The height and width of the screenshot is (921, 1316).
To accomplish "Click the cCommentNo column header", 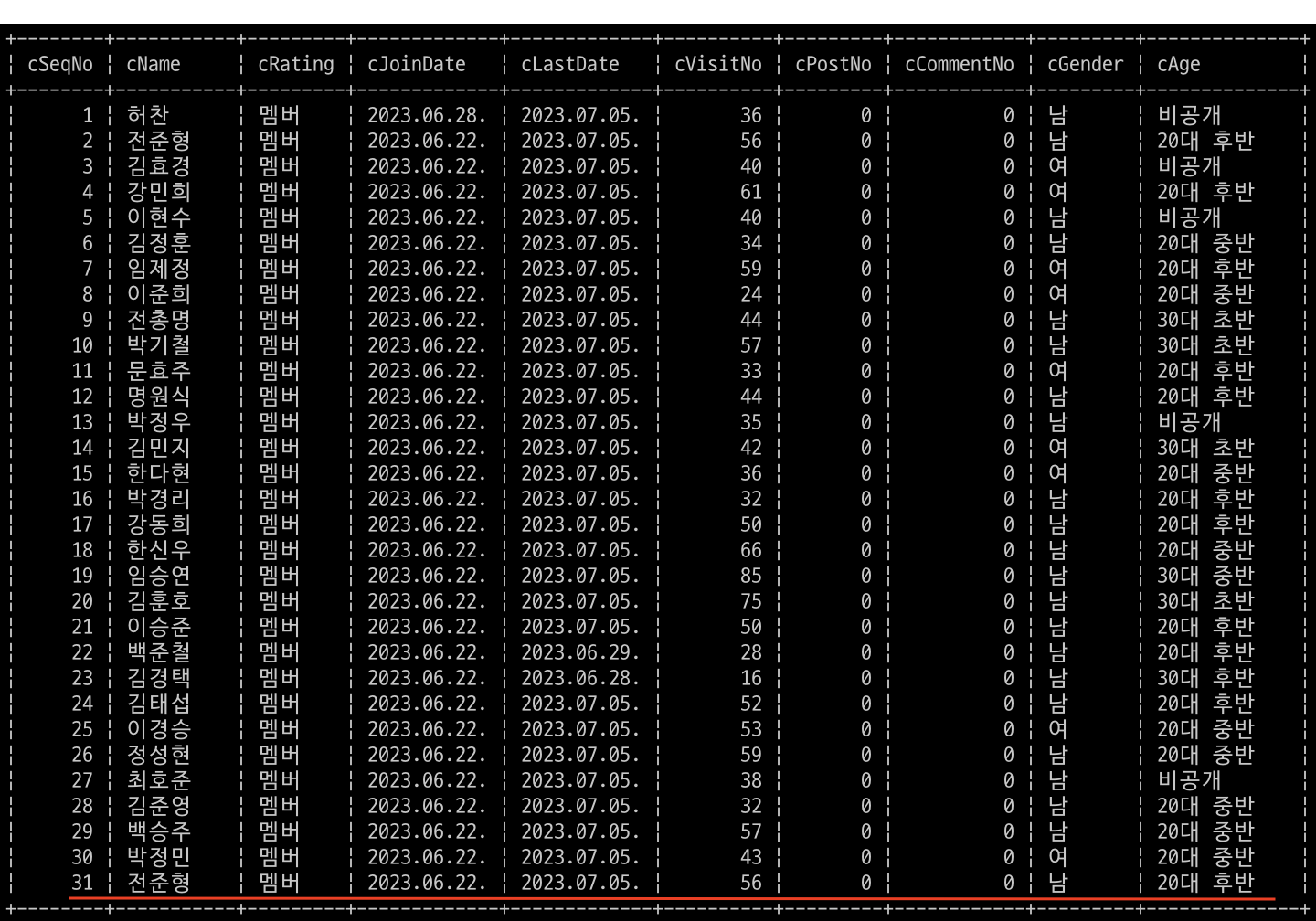I will tap(960, 64).
